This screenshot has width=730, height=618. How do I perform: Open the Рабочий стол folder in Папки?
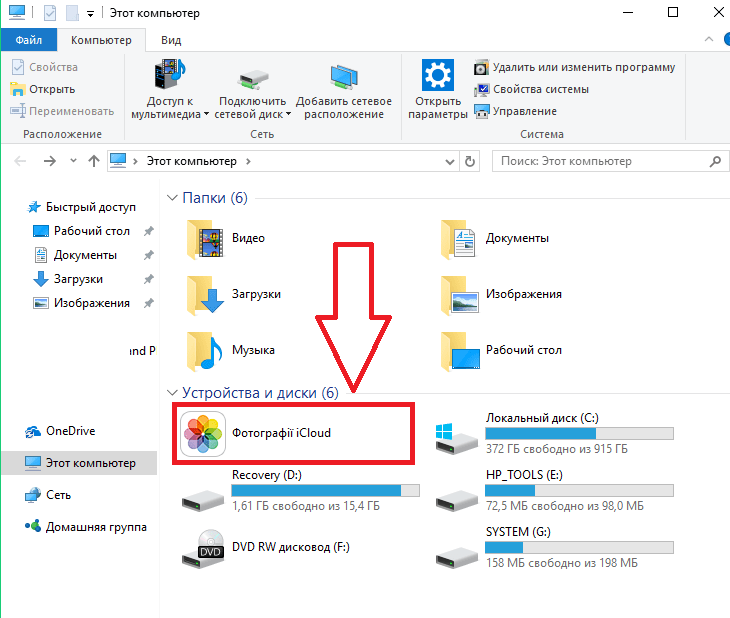point(501,350)
